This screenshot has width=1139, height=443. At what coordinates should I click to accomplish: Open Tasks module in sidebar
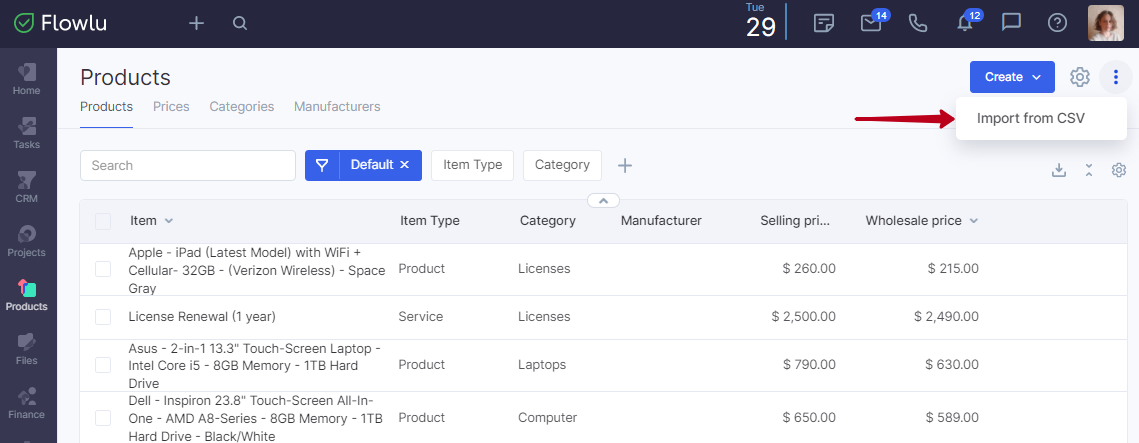27,134
